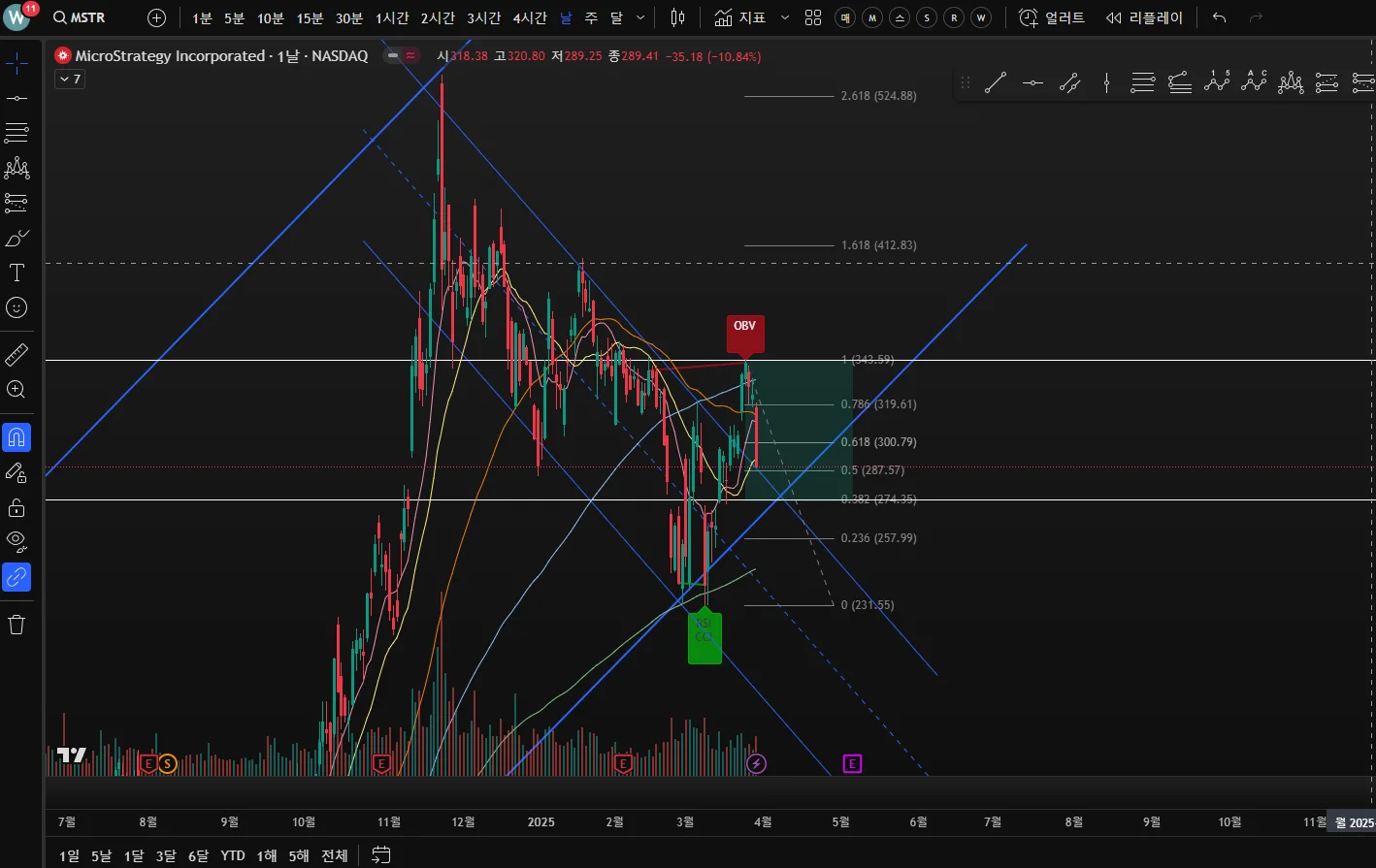This screenshot has height=868, width=1376.
Task: Pick the vertical line in favorites toolbar
Action: pos(1106,83)
